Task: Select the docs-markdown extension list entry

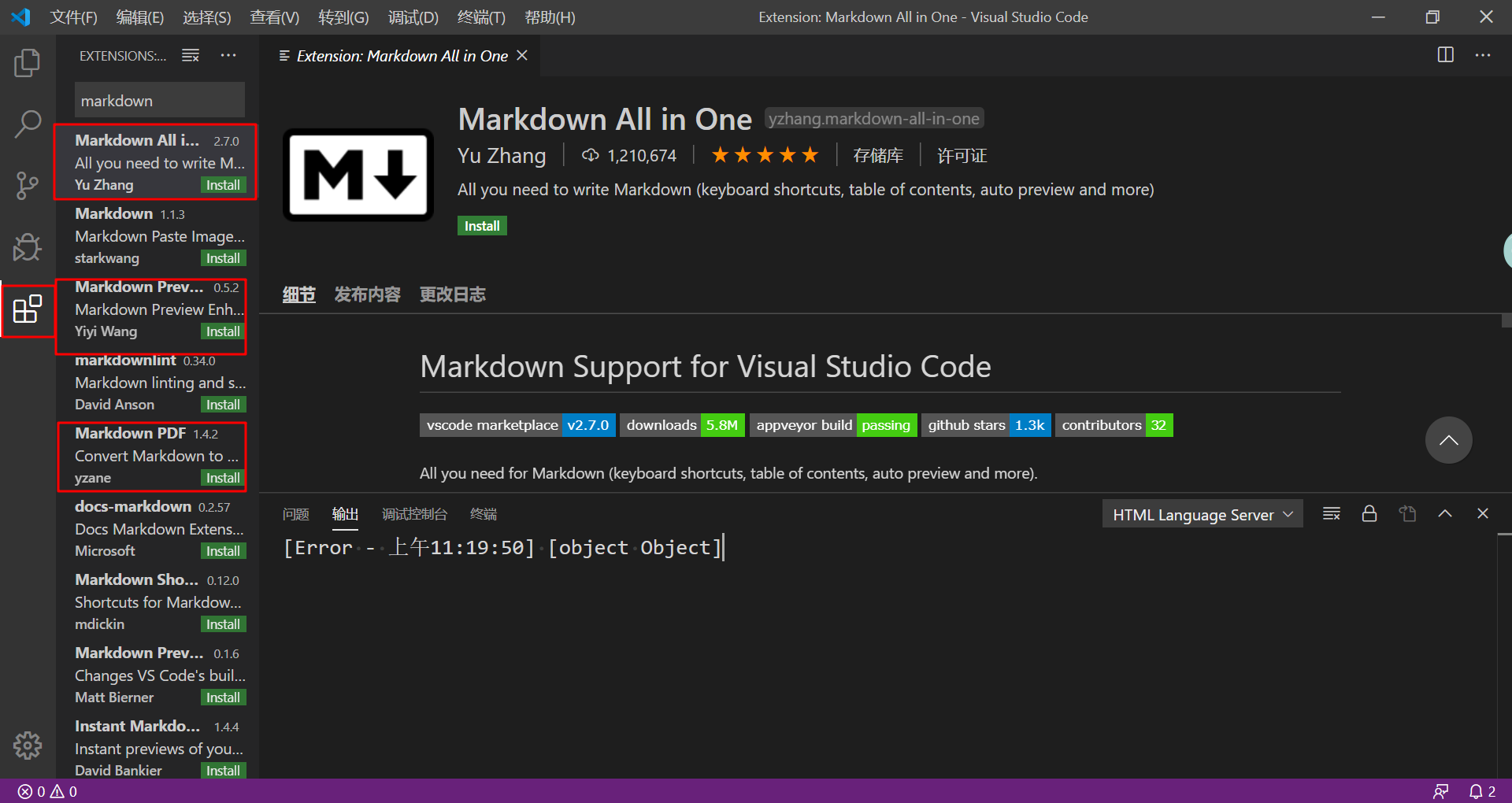Action: point(157,529)
